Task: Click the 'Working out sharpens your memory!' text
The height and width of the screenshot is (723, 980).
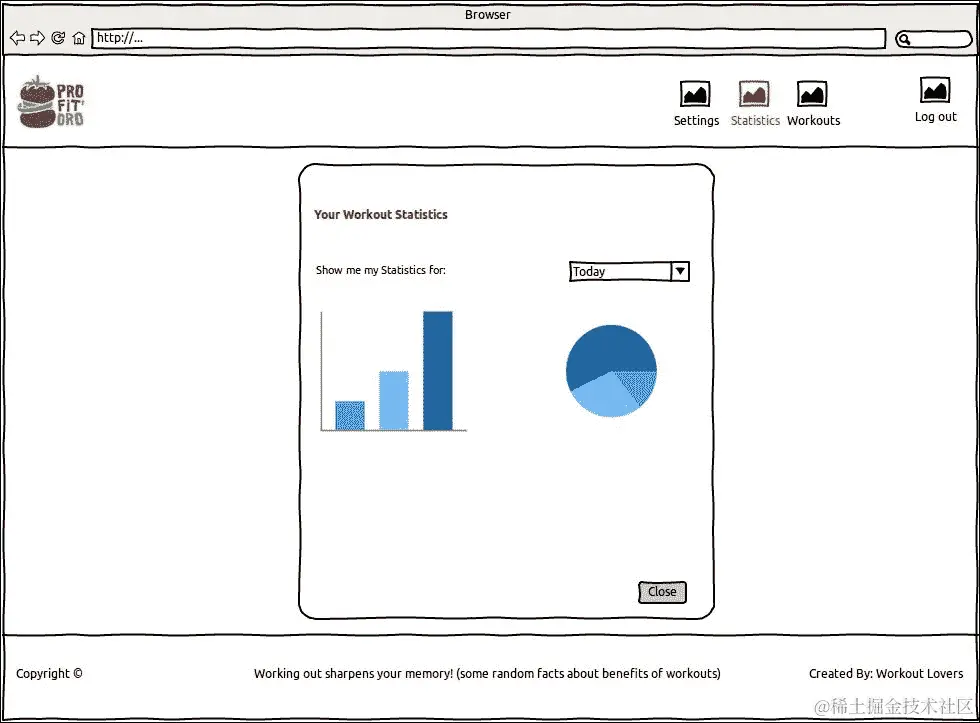Action: coord(353,674)
